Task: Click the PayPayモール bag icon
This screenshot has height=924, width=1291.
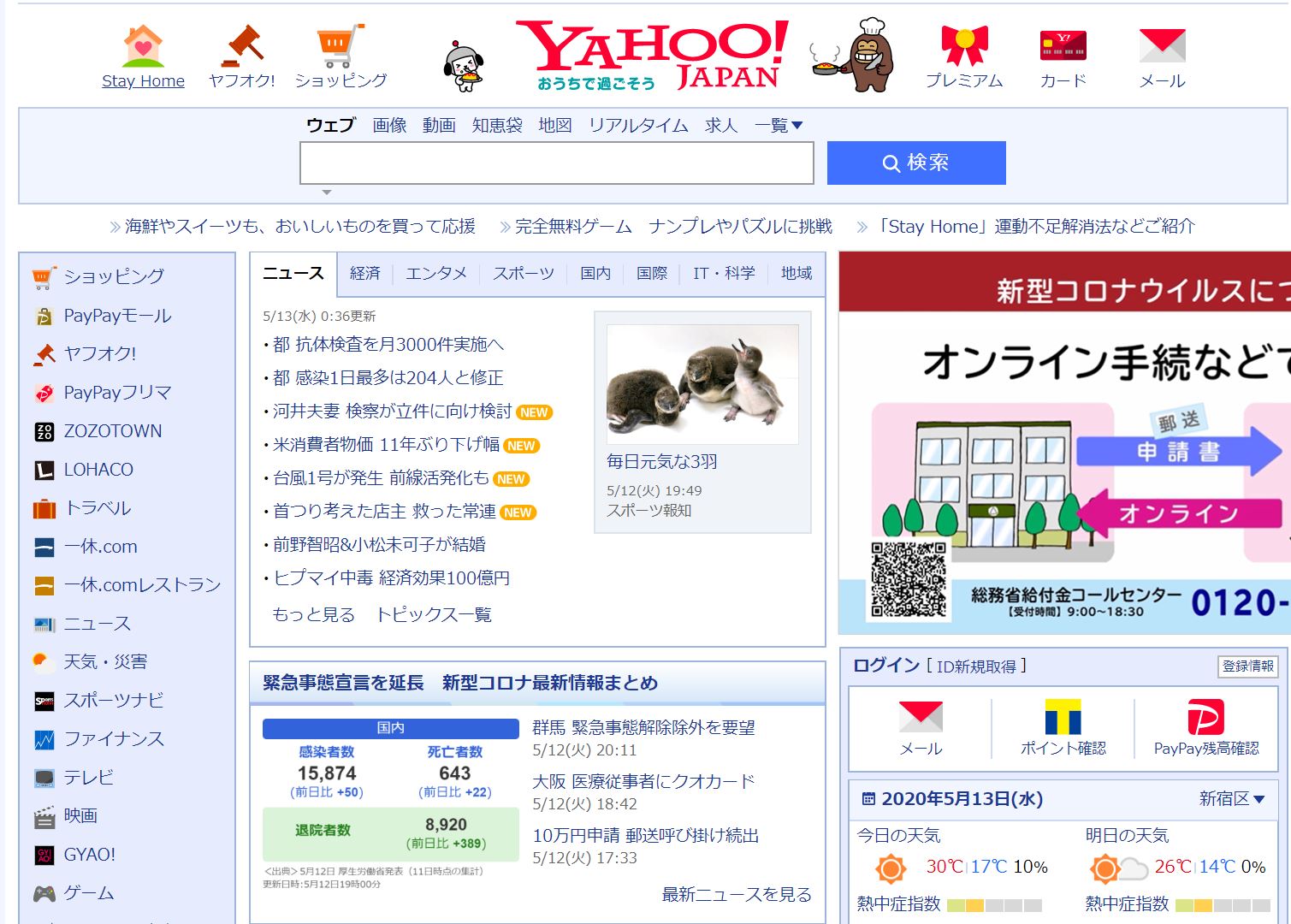Action: coord(44,316)
